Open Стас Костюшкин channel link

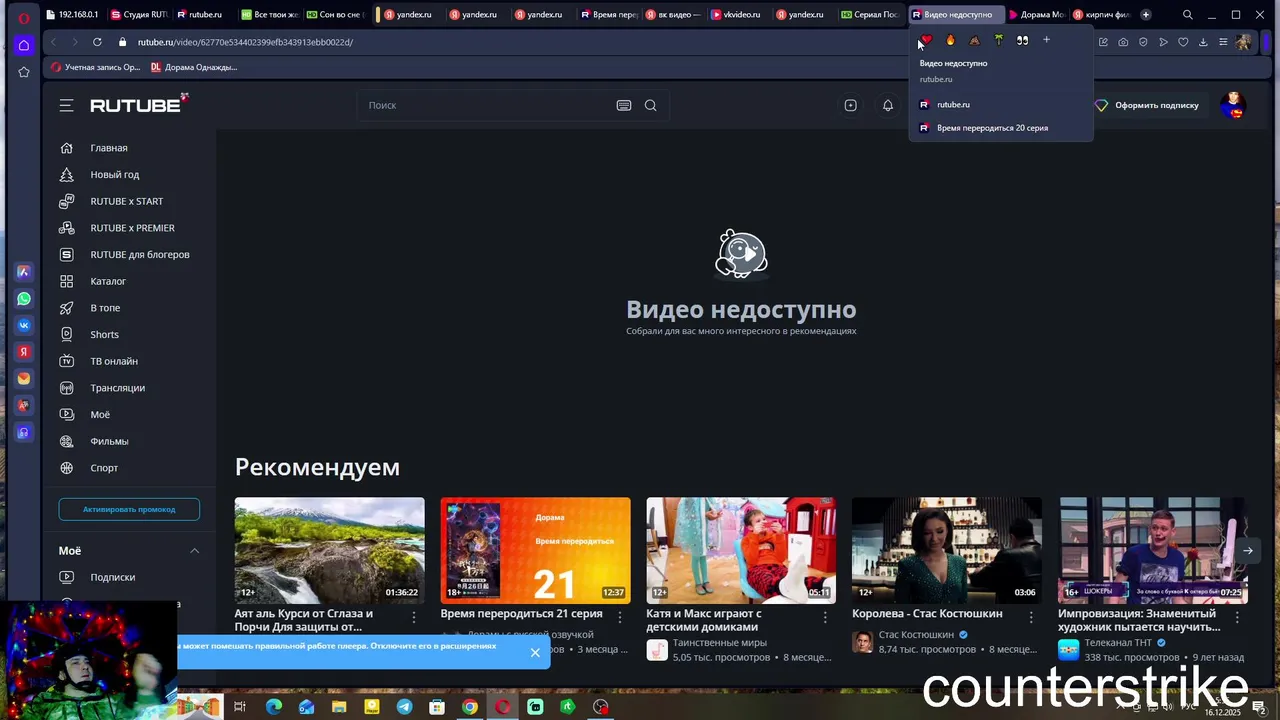(x=916, y=635)
